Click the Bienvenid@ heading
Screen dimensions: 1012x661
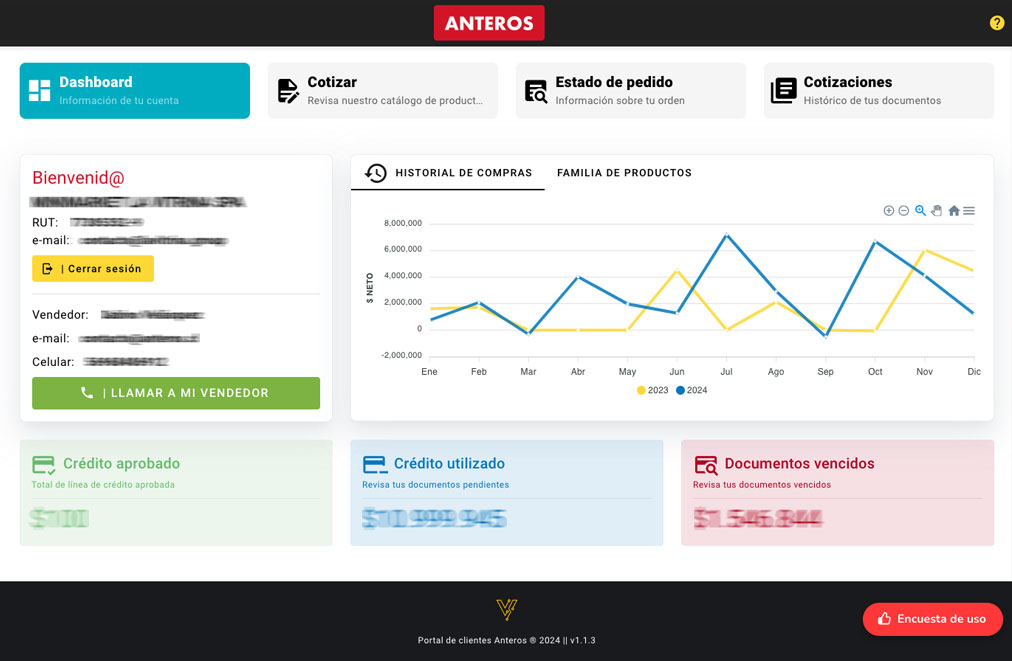[78, 178]
